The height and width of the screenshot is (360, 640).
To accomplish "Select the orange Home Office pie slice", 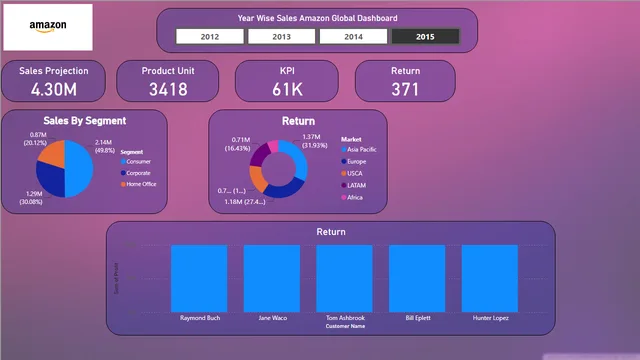I will [x=54, y=153].
